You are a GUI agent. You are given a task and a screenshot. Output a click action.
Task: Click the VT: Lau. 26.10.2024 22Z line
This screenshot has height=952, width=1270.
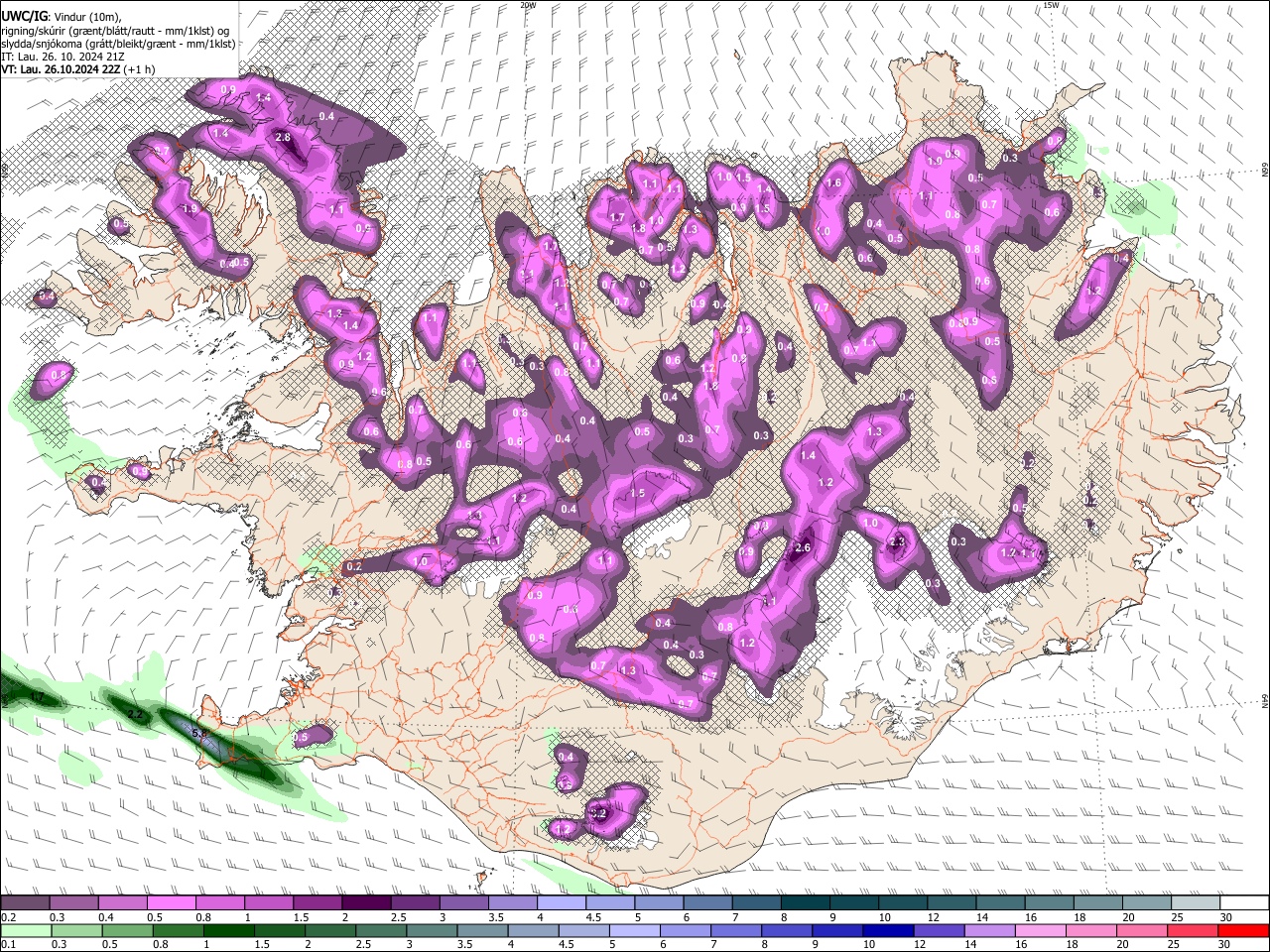(x=77, y=69)
